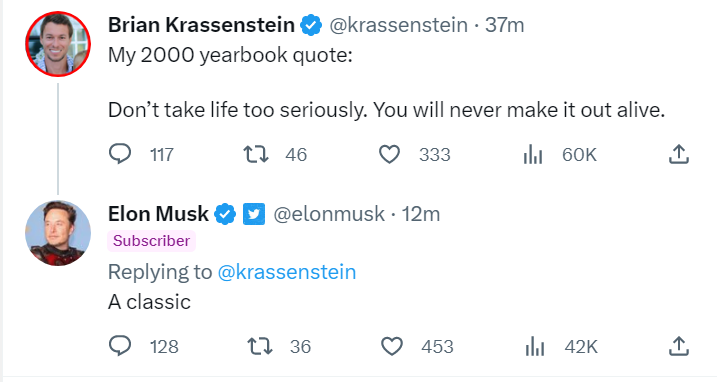Viewport: 717px width, 382px height.
Task: Like Brian Krassenstein's yearbook quote tweet
Action: [390, 154]
